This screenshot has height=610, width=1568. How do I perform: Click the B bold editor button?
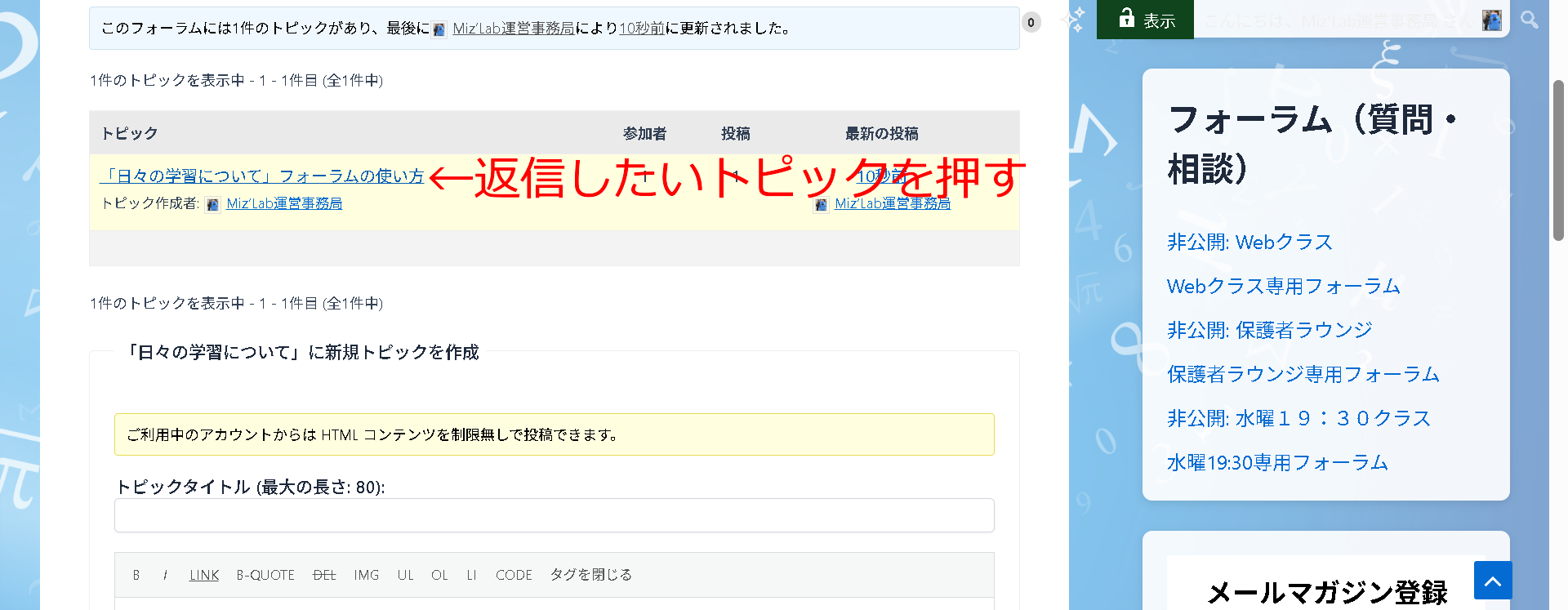click(x=136, y=575)
